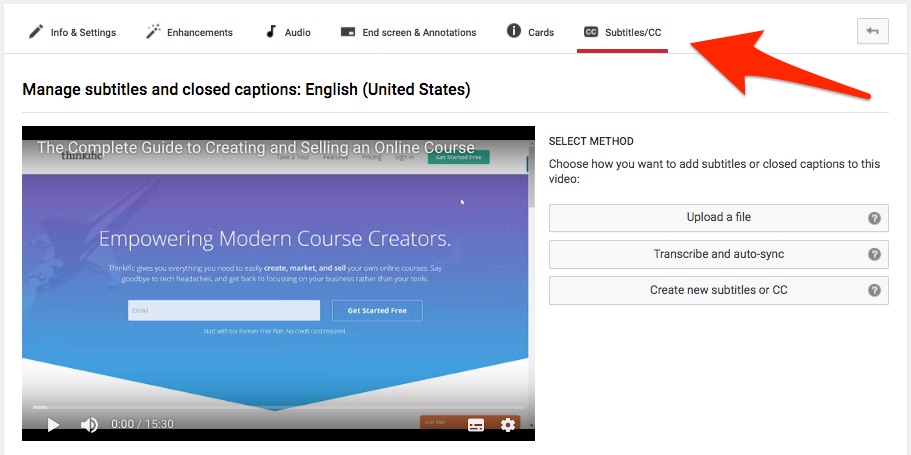This screenshot has width=911, height=455.
Task: Choose Create new subtitles or CC
Action: pos(719,290)
